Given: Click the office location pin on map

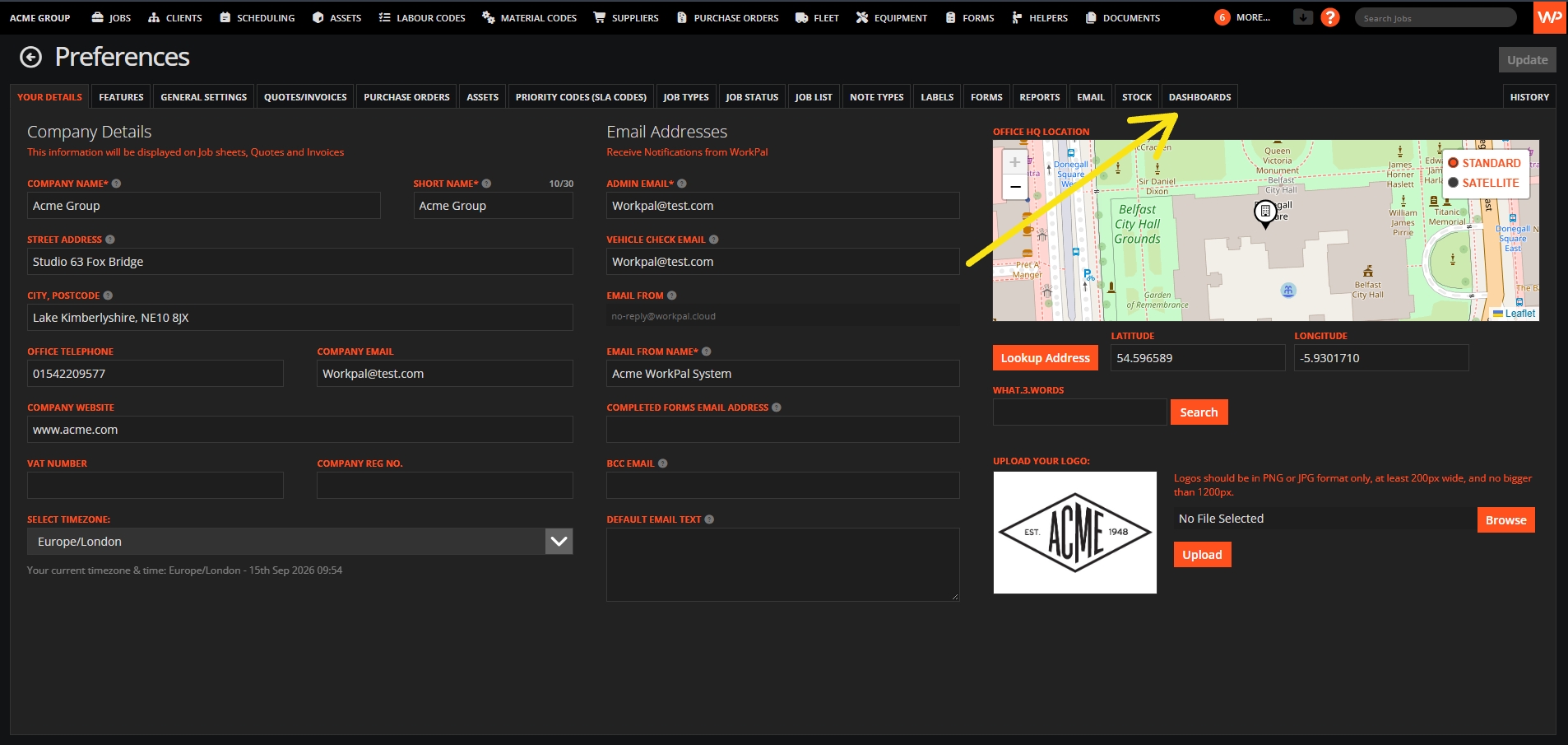Looking at the screenshot, I should [1265, 213].
